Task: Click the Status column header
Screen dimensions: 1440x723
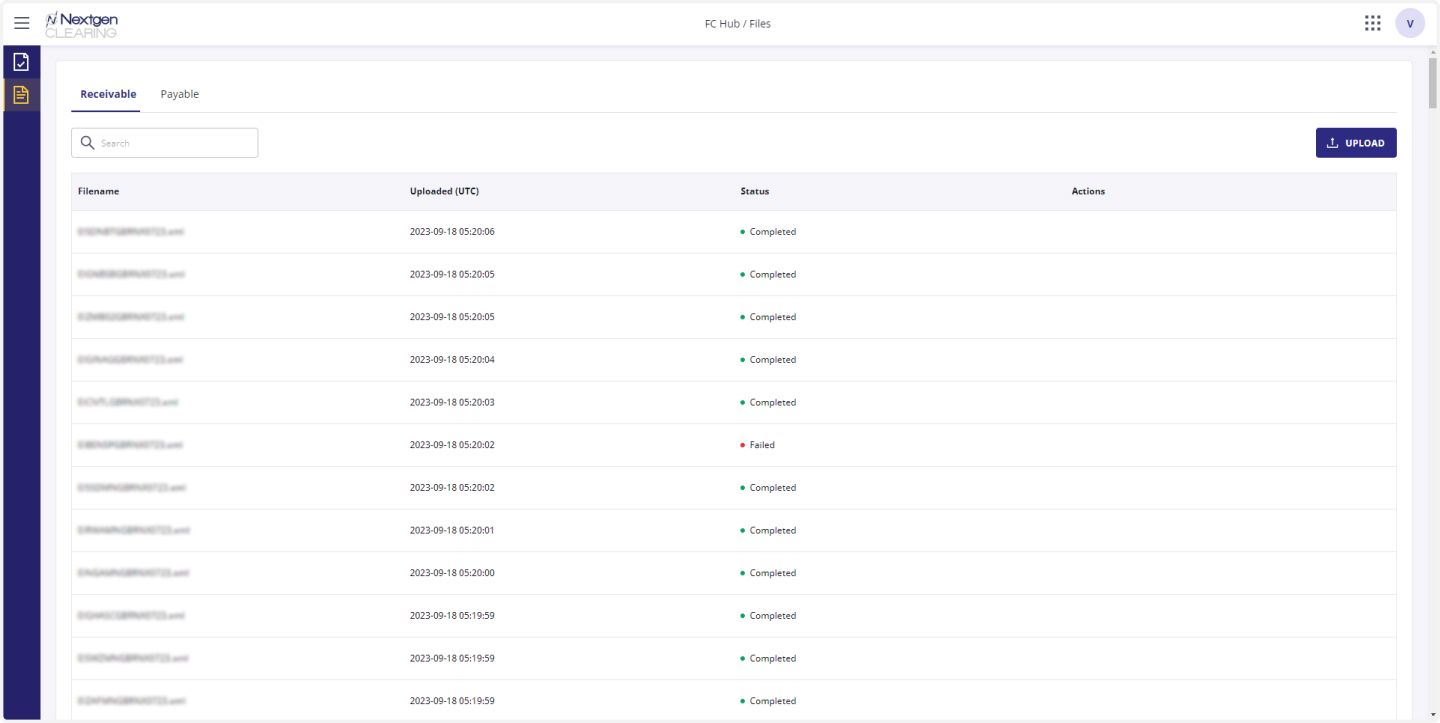Action: (755, 191)
